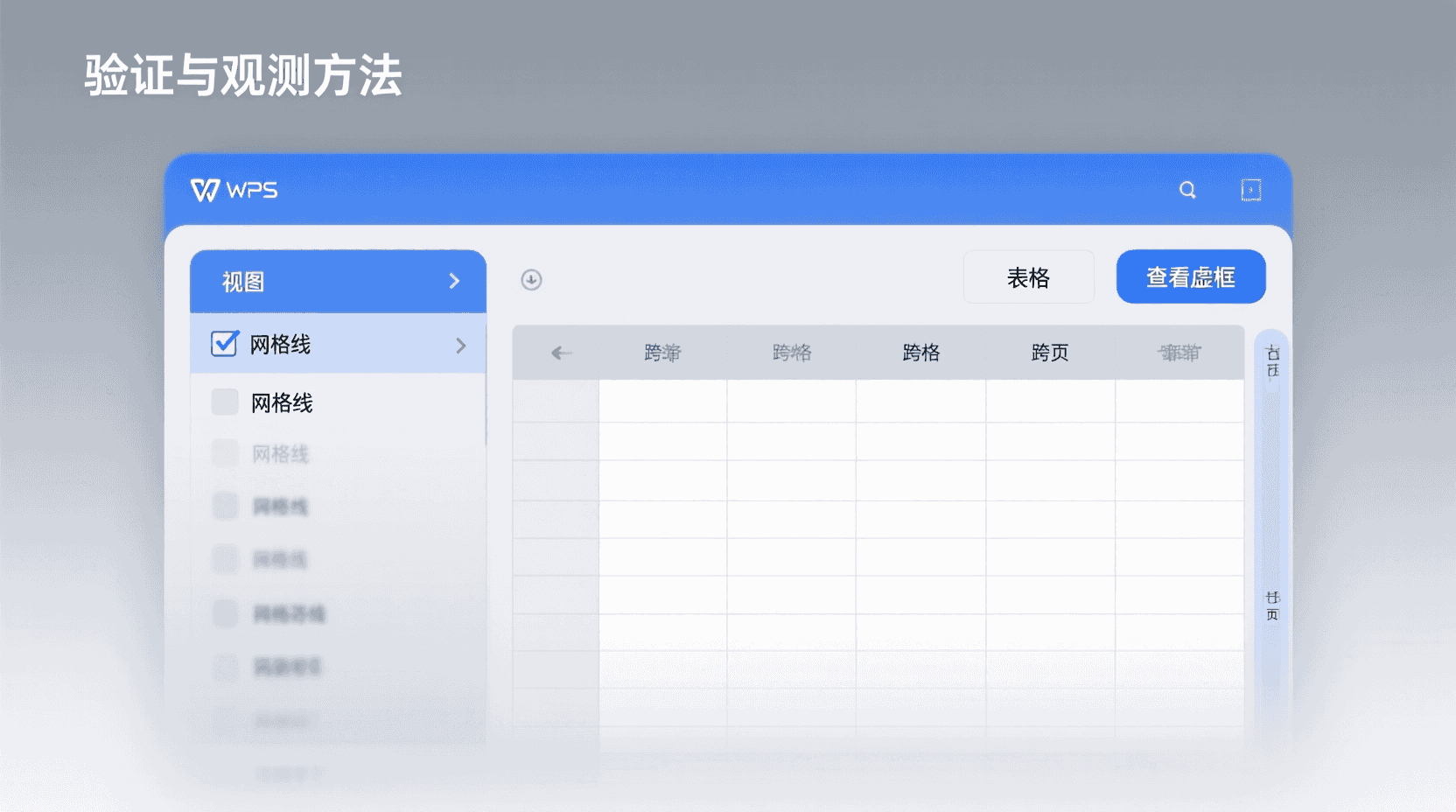Click the back arrow in the table header
1456x812 pixels.
tap(560, 352)
